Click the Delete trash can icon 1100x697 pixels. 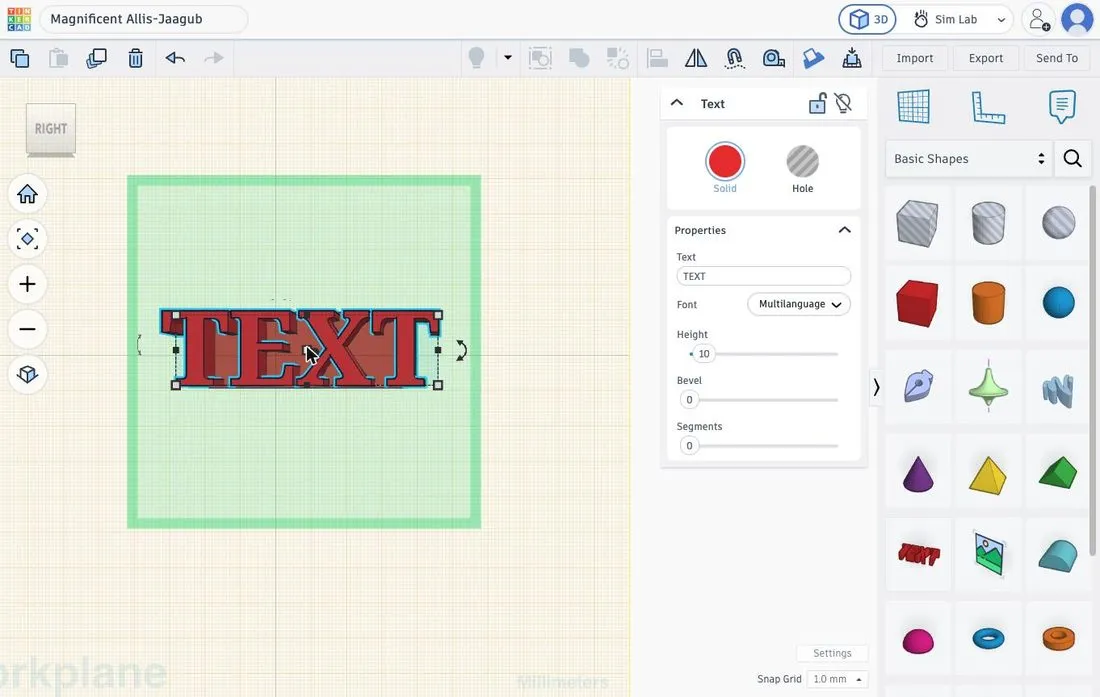135,58
